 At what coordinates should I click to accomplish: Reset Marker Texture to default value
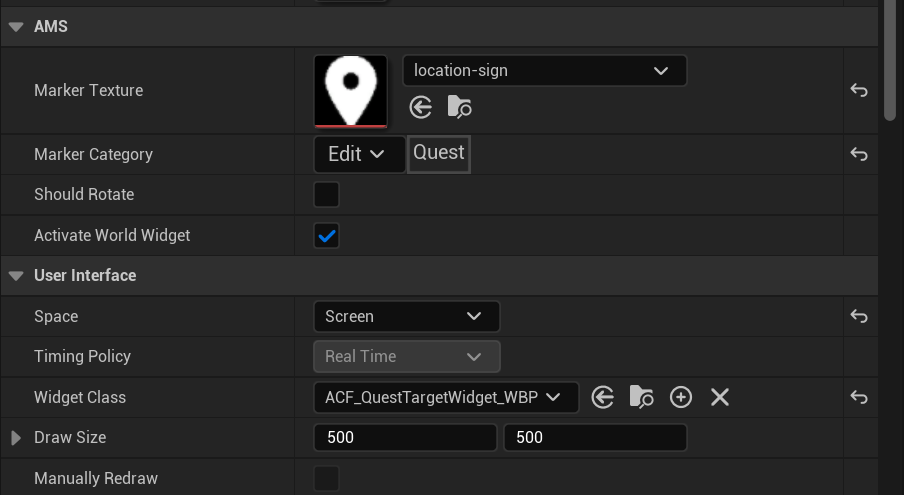(858, 90)
